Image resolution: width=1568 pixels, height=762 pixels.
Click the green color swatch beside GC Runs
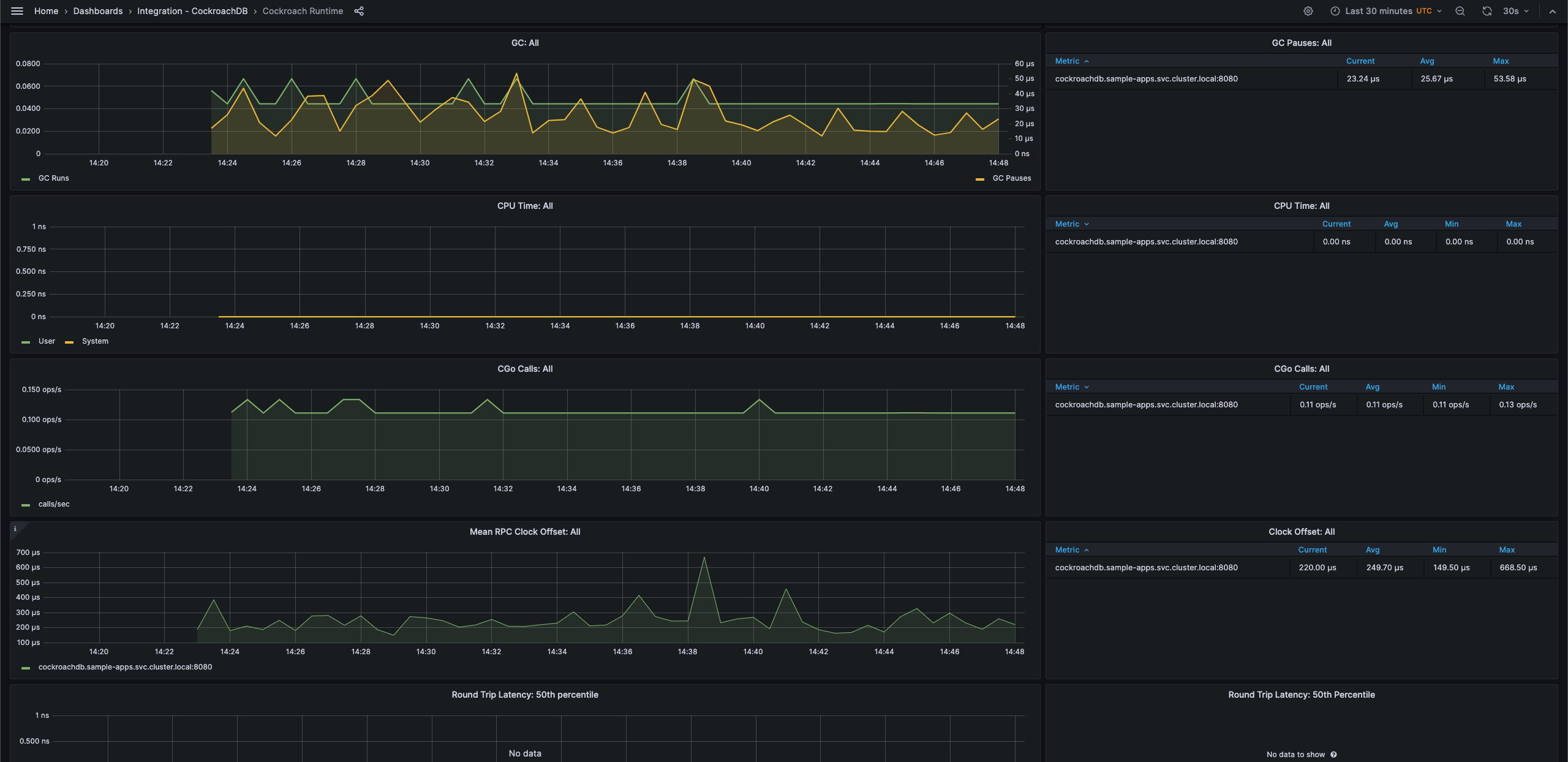tap(25, 178)
